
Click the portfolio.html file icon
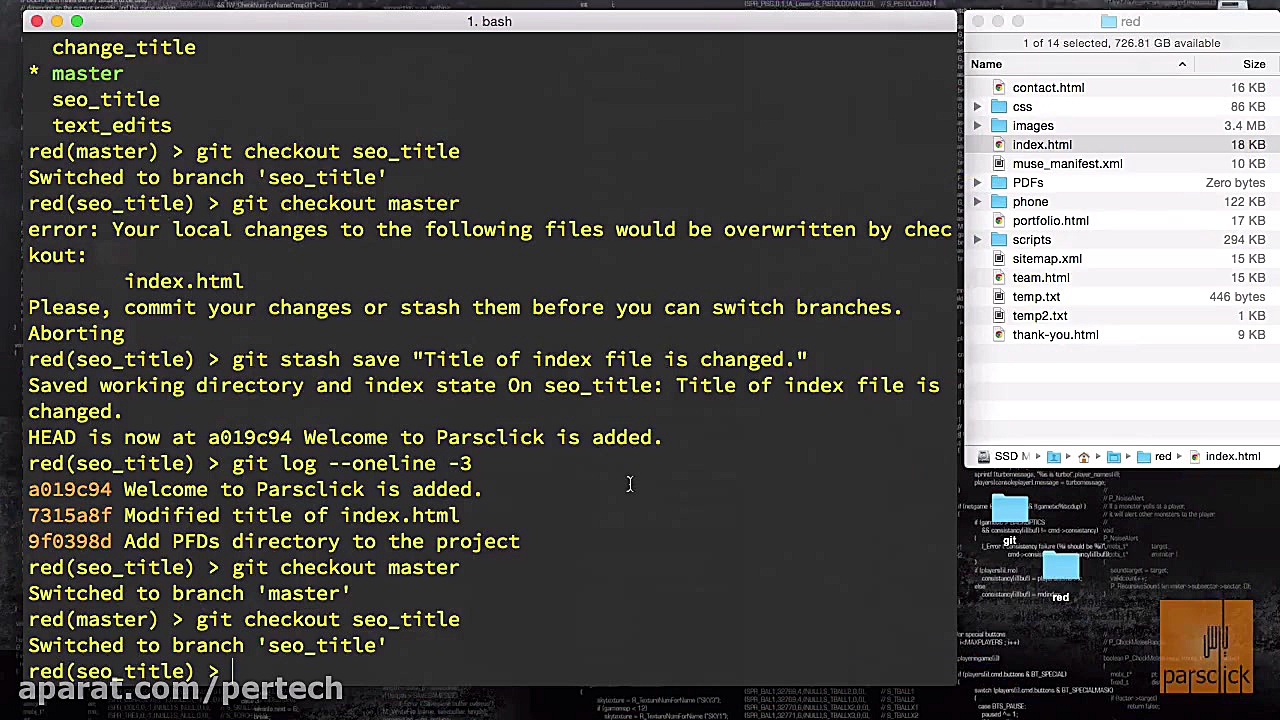click(x=998, y=221)
